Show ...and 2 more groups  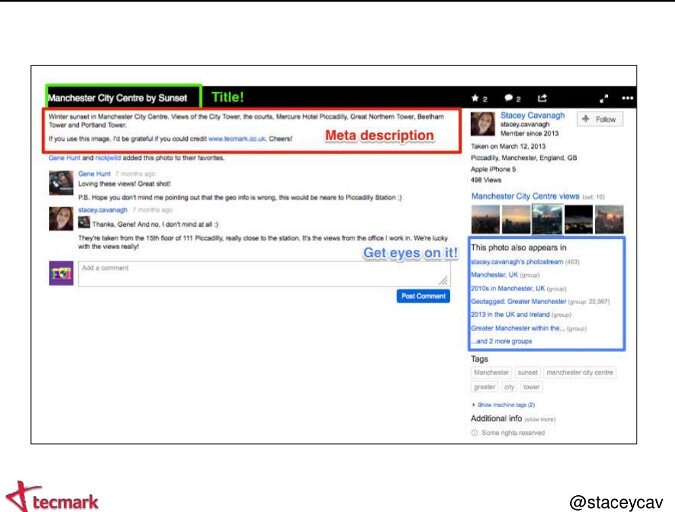click(x=502, y=341)
